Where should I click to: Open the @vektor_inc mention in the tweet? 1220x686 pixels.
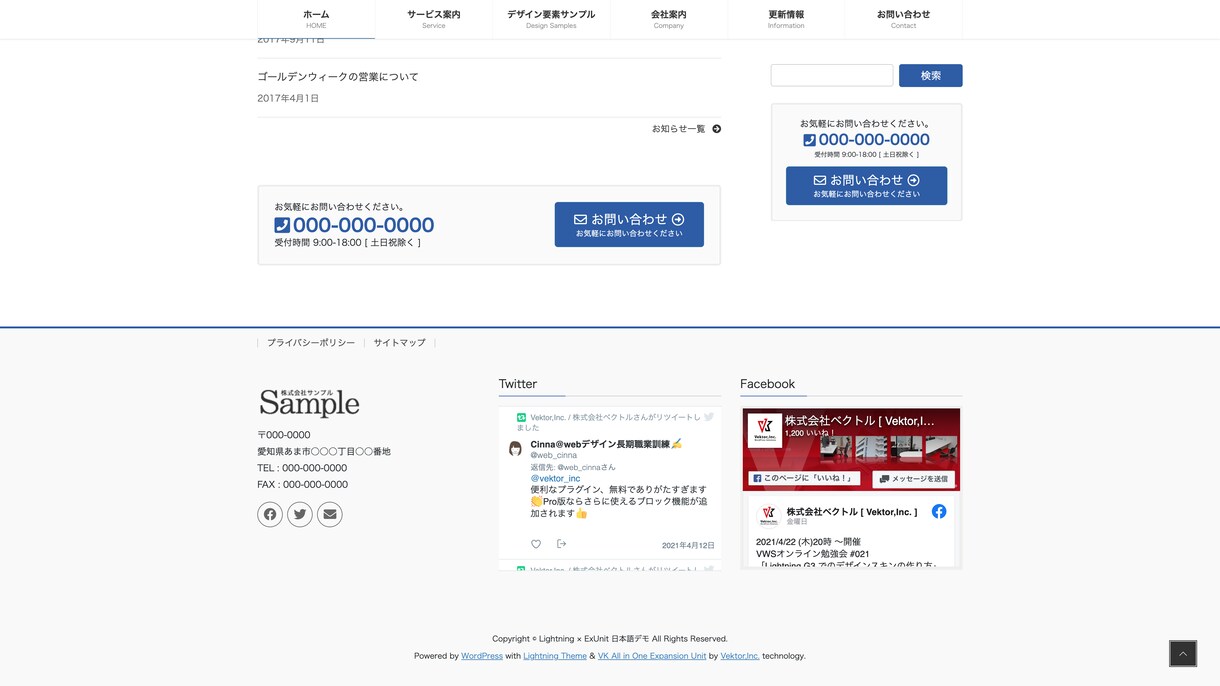tap(555, 478)
